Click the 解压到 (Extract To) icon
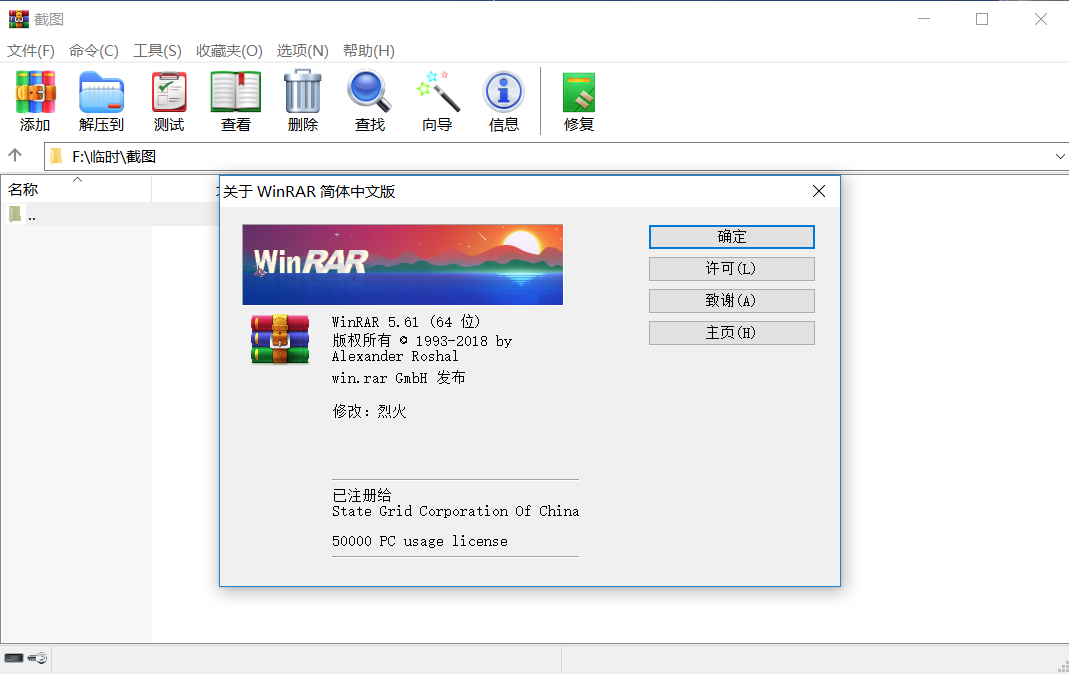 tap(101, 100)
